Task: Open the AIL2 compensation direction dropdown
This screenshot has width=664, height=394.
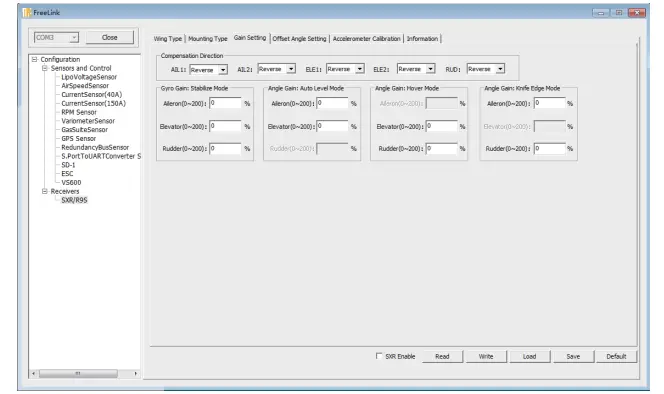Action: tap(277, 69)
